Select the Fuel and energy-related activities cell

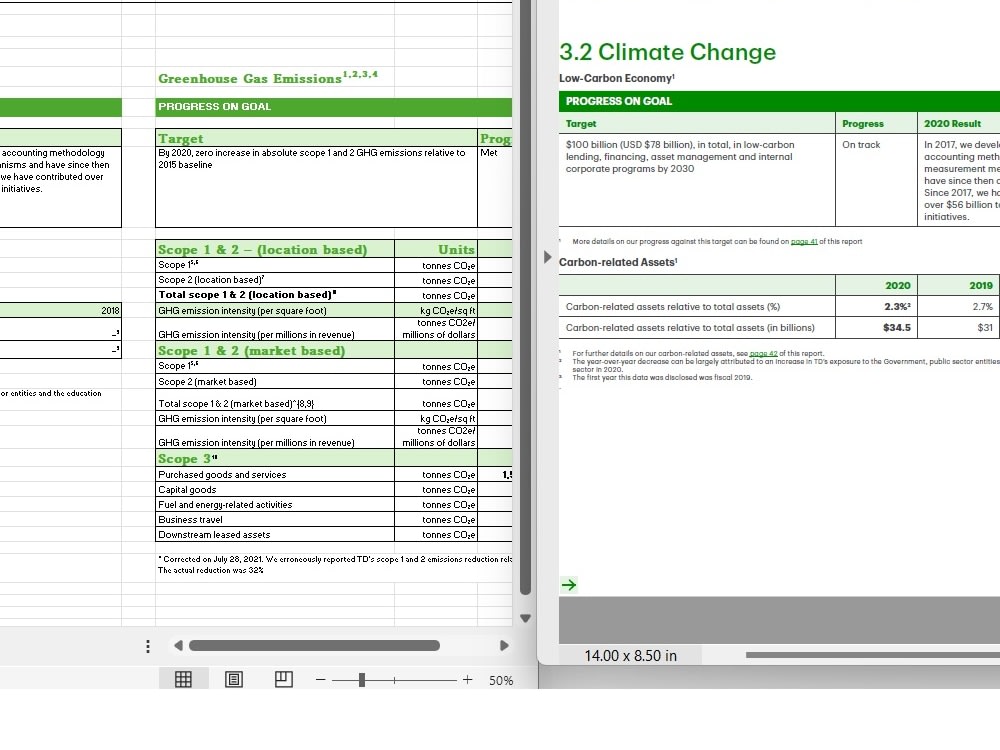click(275, 504)
